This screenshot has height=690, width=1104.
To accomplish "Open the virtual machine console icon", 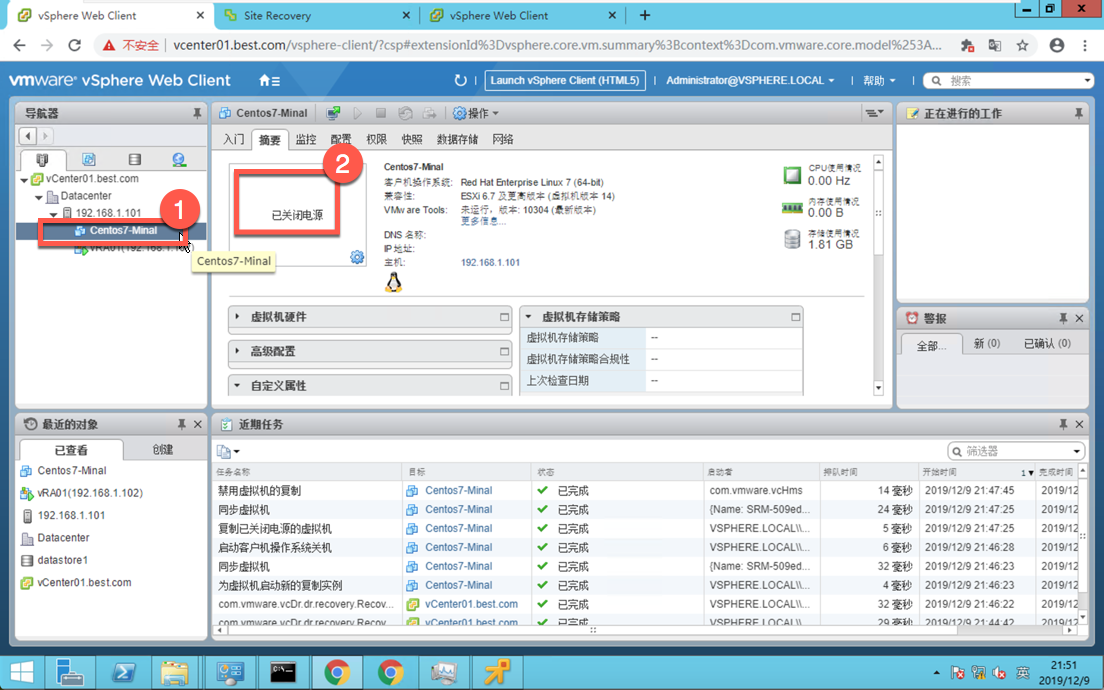I will [x=333, y=113].
